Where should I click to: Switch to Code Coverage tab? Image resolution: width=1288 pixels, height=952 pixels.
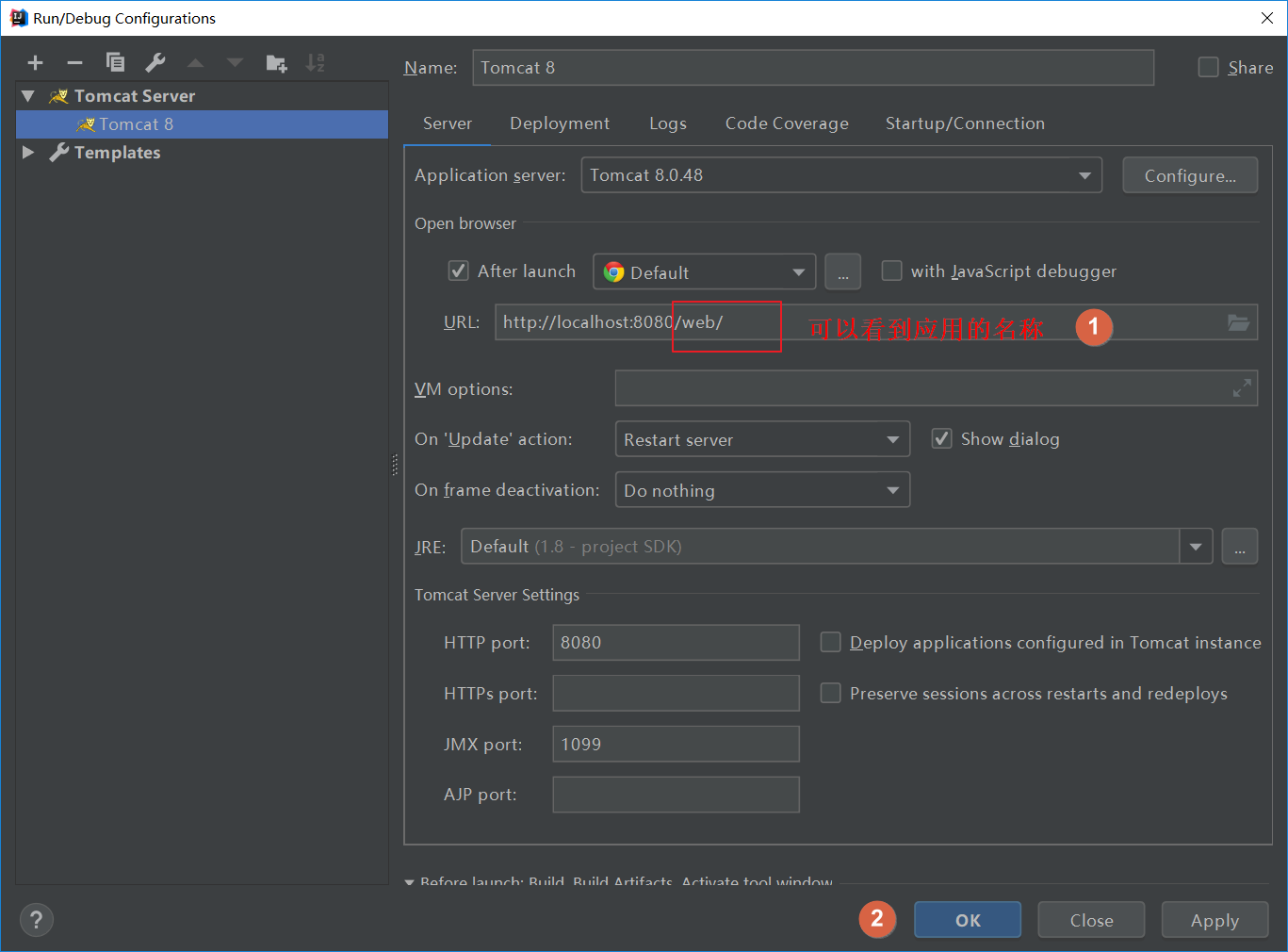pyautogui.click(x=787, y=123)
